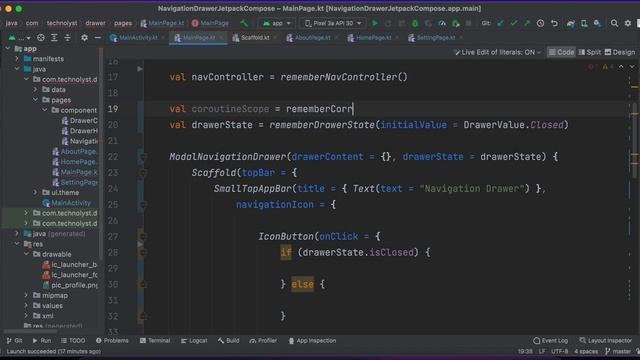Open the Build tool window
640x360 pixels.
coord(229,340)
